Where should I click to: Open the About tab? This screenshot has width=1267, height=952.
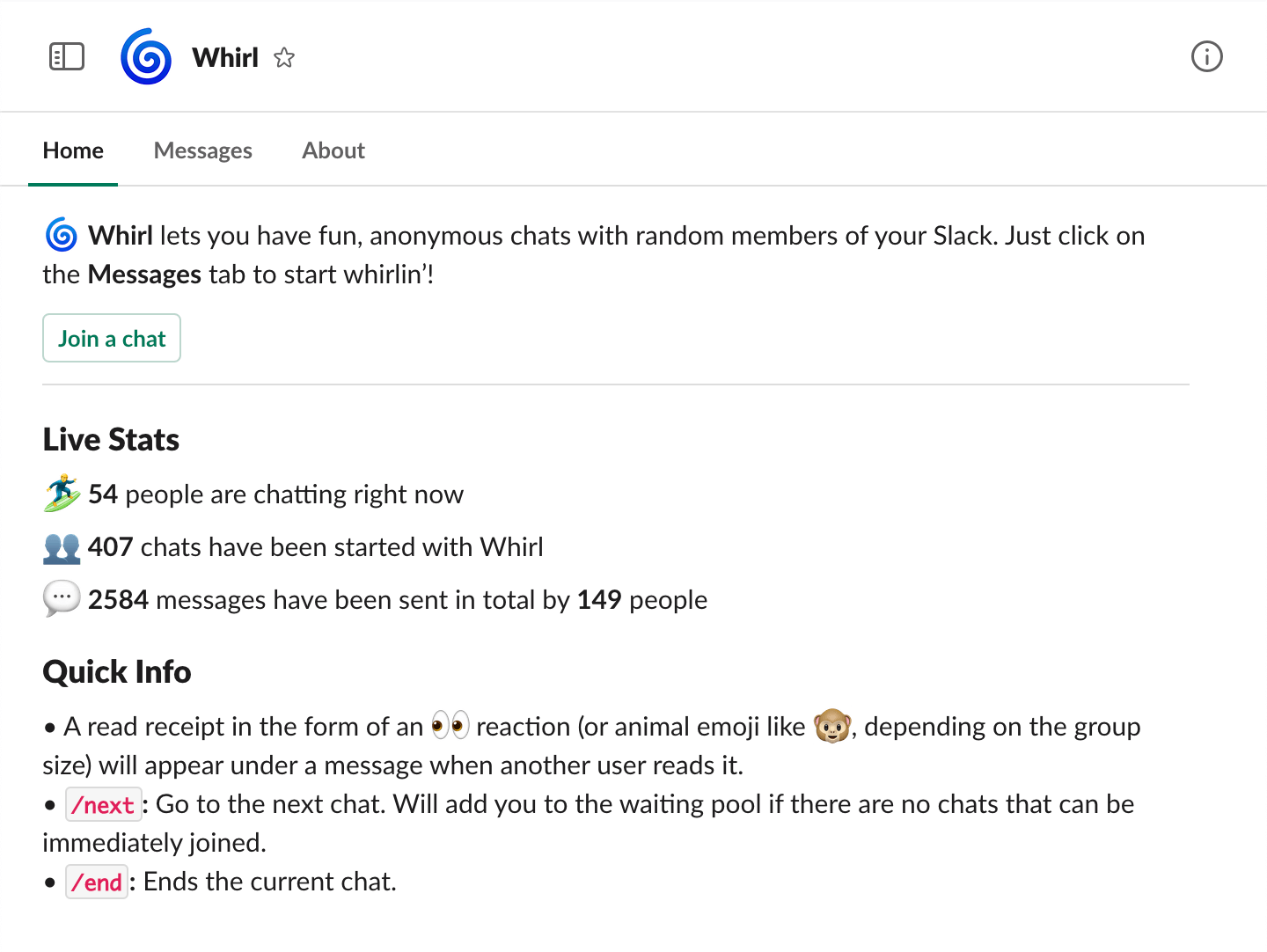(333, 150)
